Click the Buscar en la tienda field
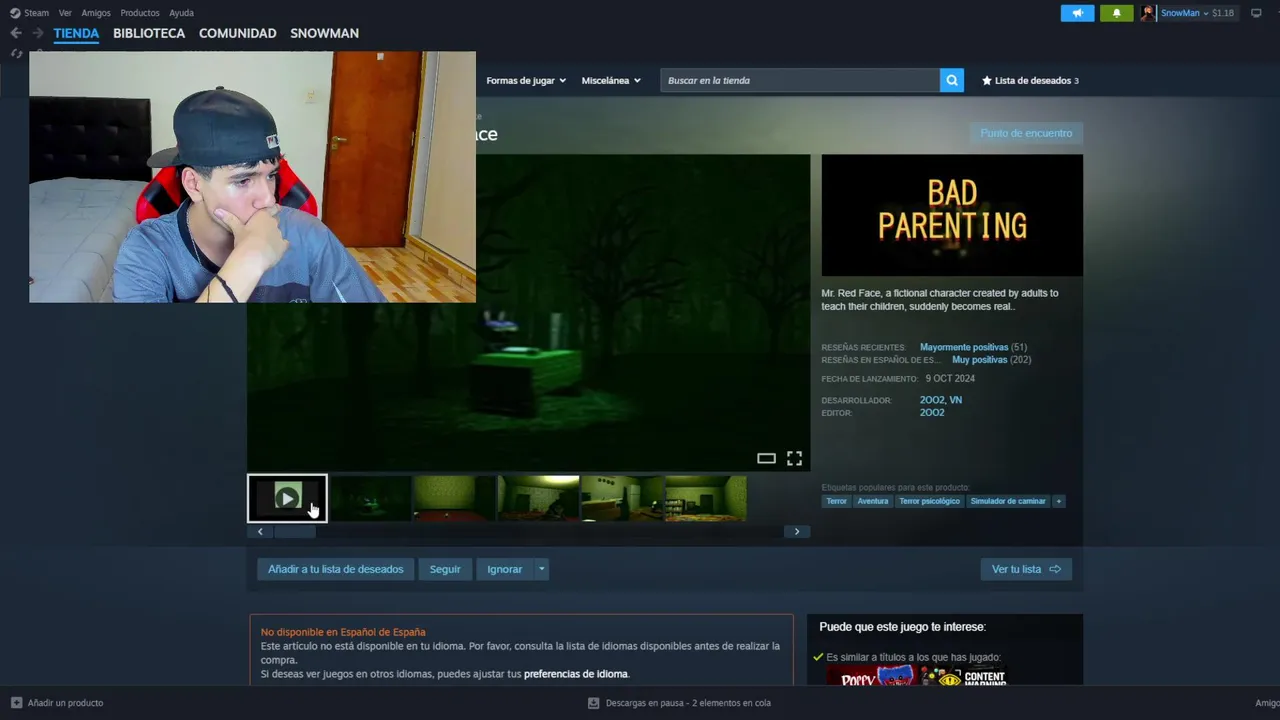The image size is (1280, 720). (800, 80)
